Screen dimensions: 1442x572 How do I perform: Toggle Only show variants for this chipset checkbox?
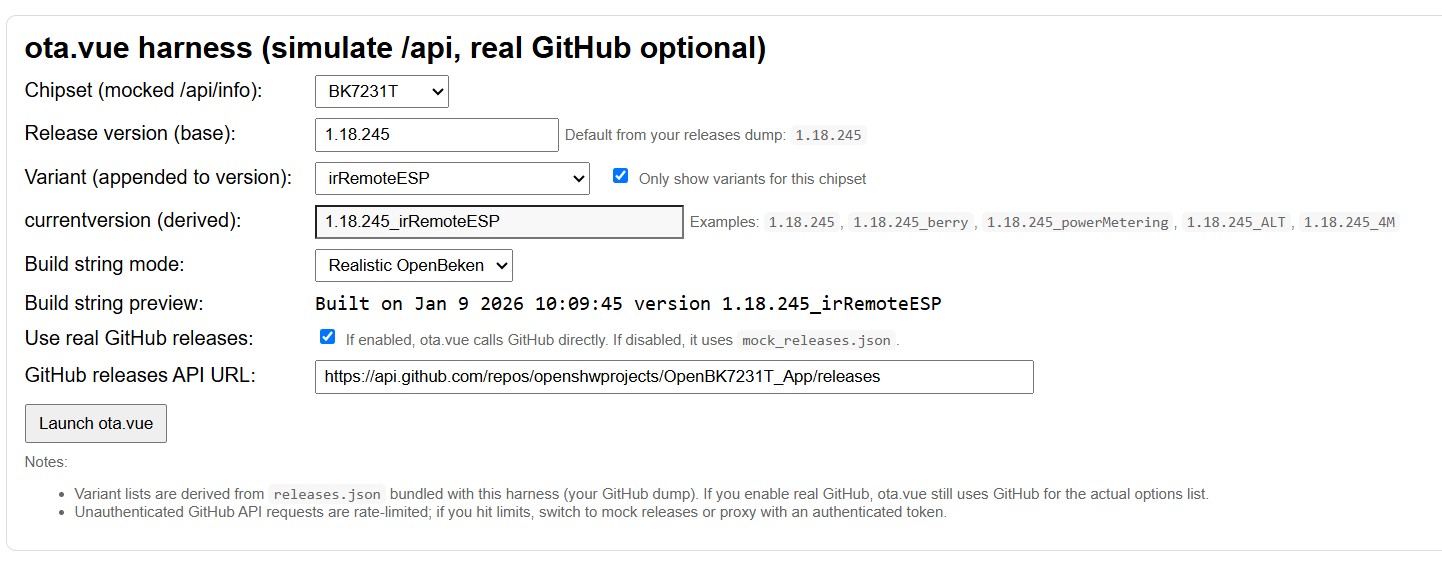[x=621, y=176]
